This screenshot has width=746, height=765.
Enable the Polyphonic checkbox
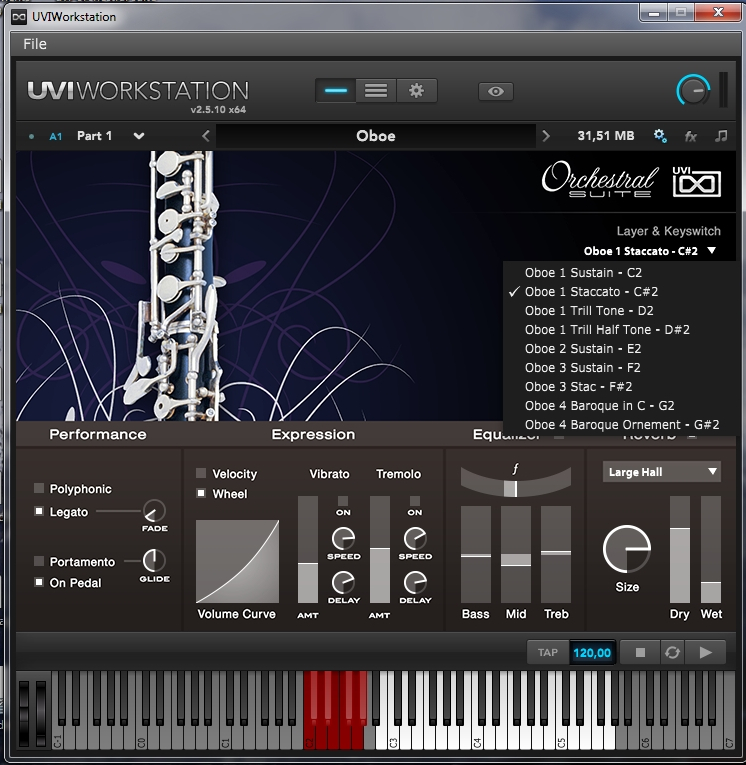pyautogui.click(x=39, y=488)
